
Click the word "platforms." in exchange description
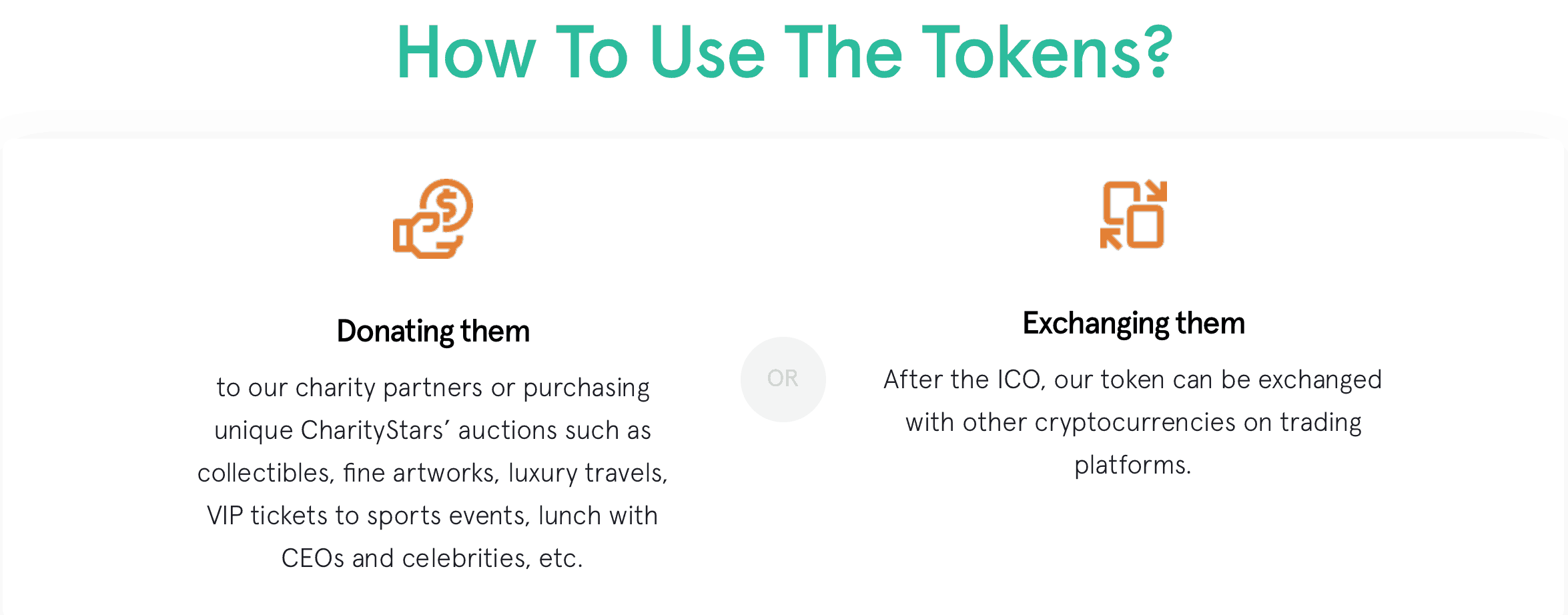pyautogui.click(x=1132, y=465)
